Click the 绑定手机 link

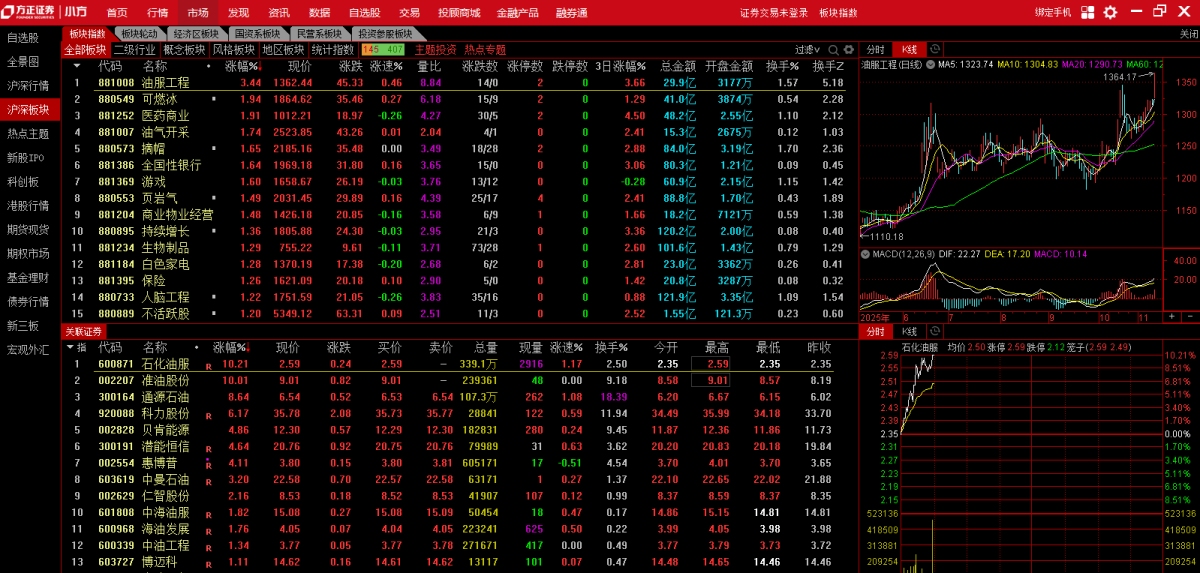1052,12
